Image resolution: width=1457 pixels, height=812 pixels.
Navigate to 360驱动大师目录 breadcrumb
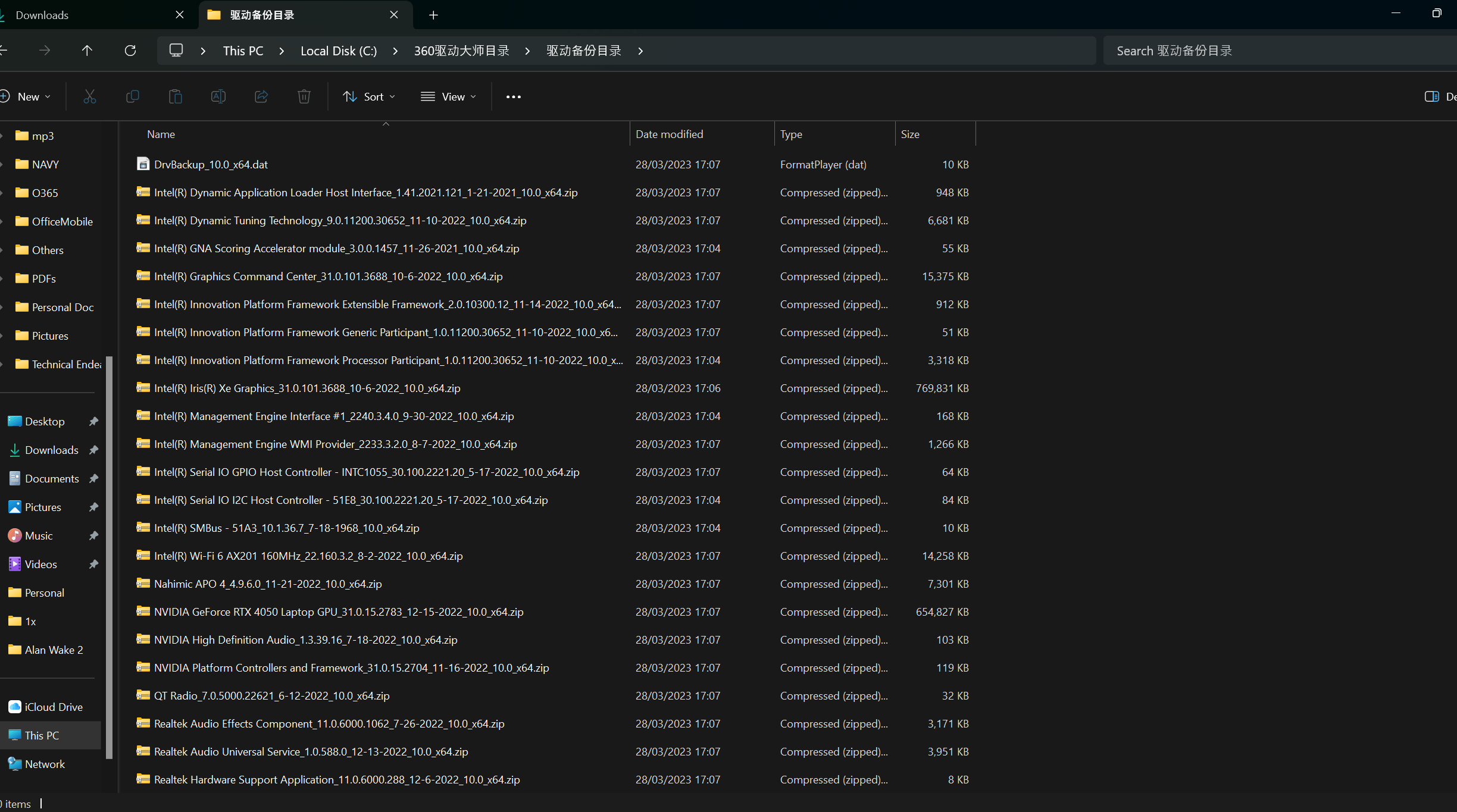click(x=461, y=51)
